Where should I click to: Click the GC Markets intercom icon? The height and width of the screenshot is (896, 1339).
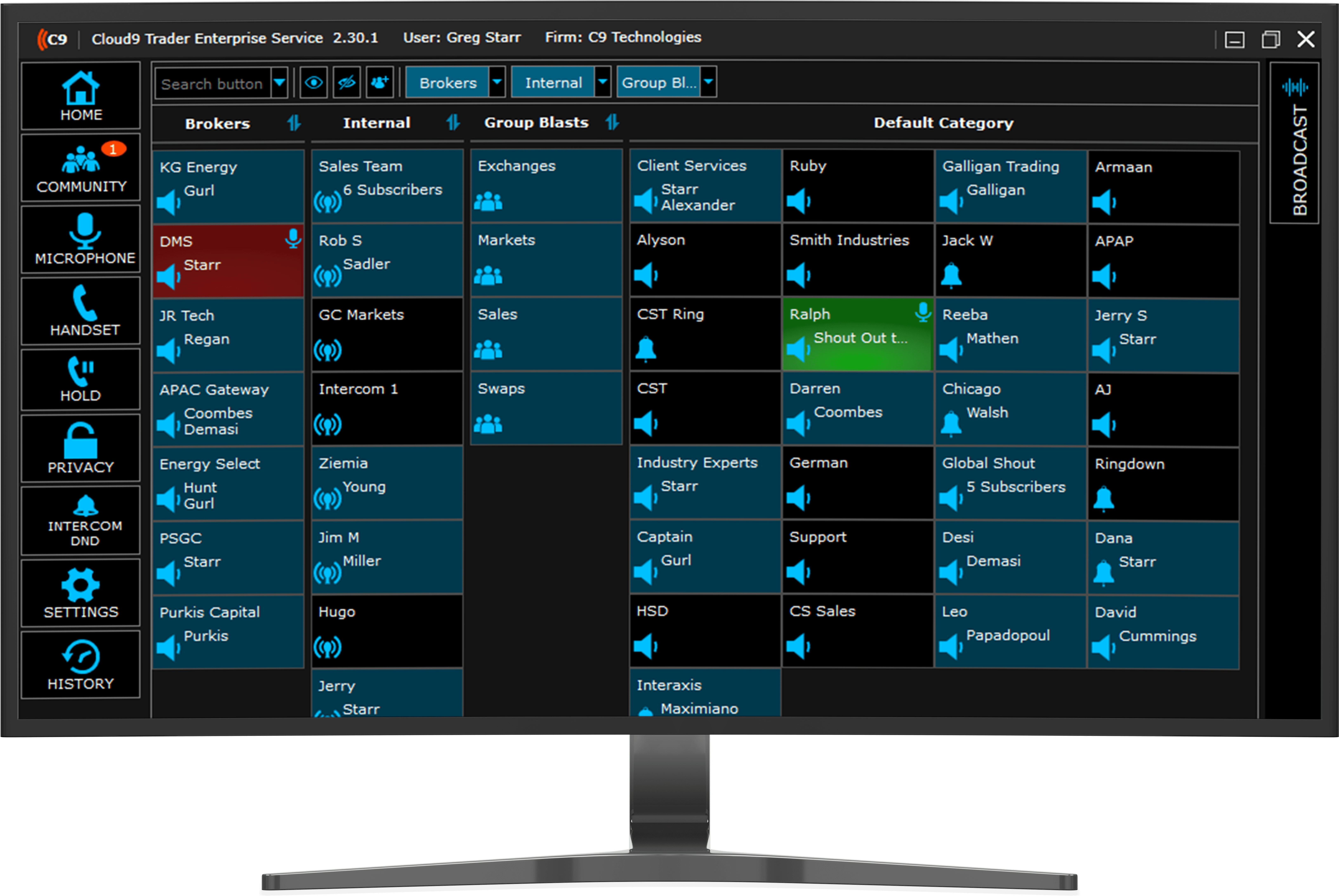(x=328, y=350)
